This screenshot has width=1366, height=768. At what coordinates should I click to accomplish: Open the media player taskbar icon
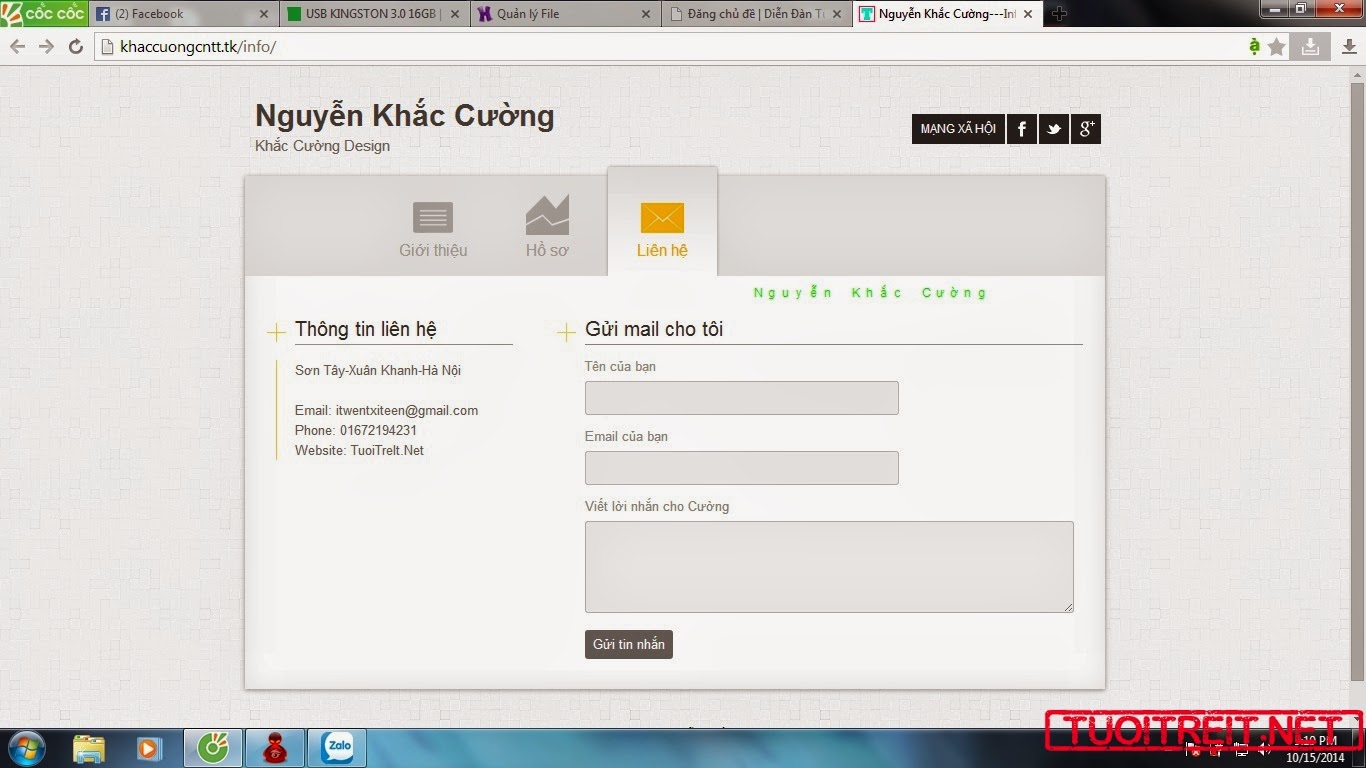[149, 748]
